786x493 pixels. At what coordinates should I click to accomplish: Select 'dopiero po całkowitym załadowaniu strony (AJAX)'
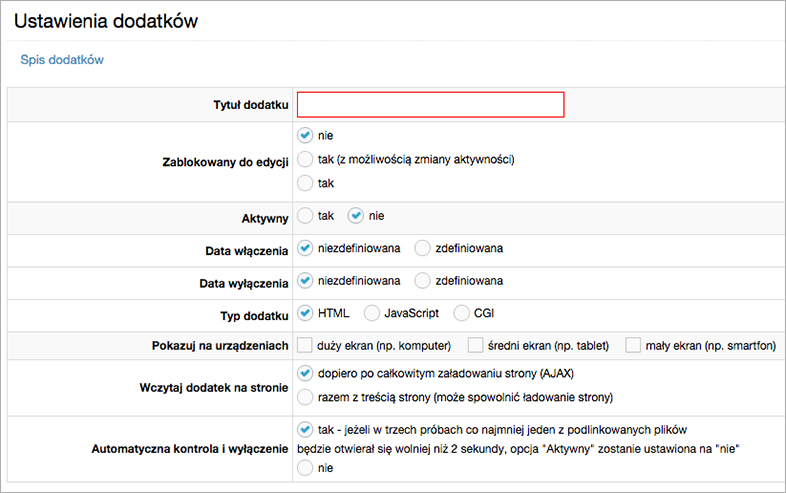pos(306,373)
